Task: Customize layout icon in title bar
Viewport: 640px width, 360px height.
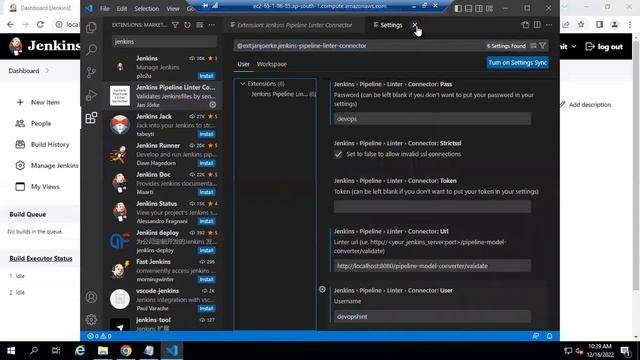Action: (489, 9)
